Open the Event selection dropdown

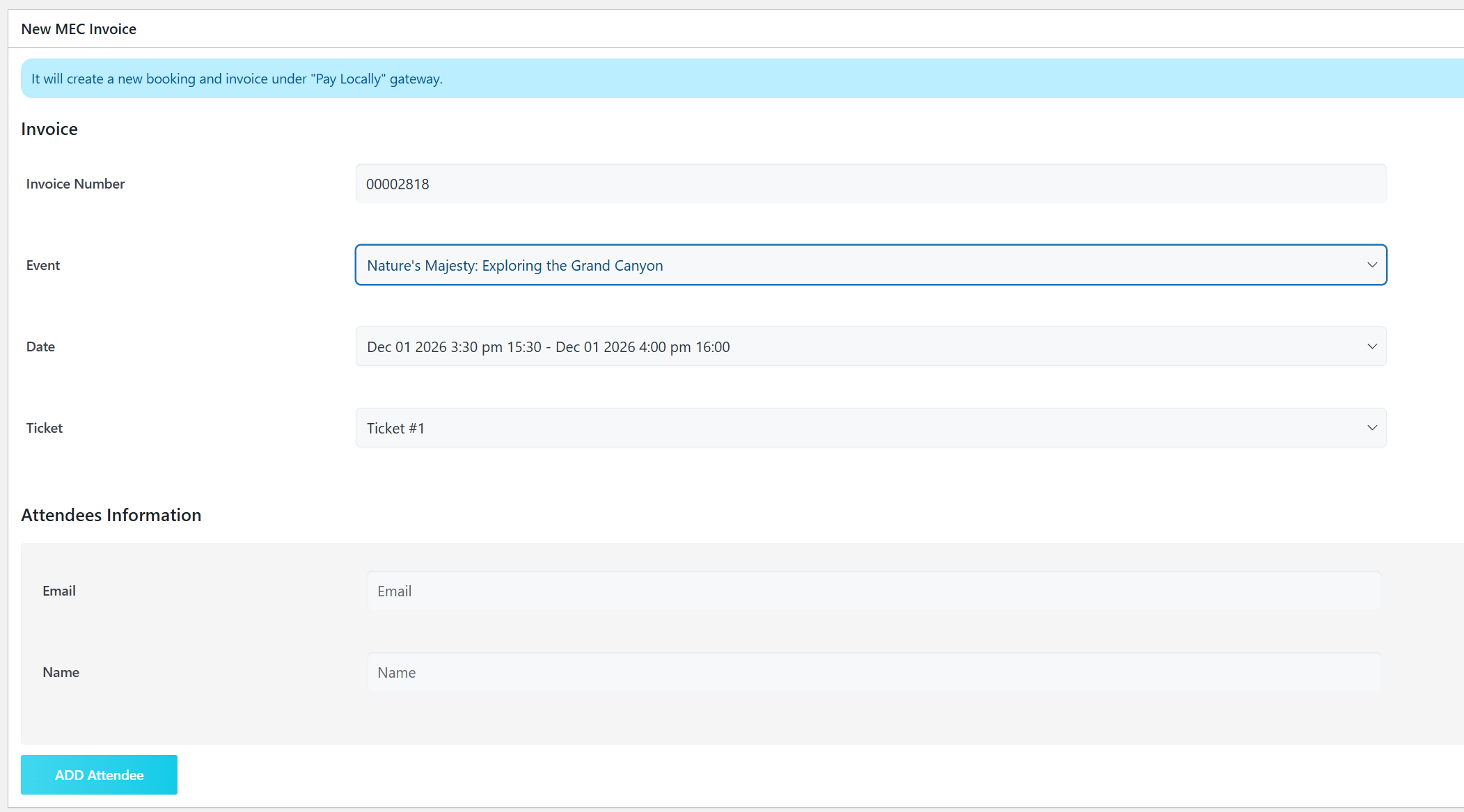point(870,265)
